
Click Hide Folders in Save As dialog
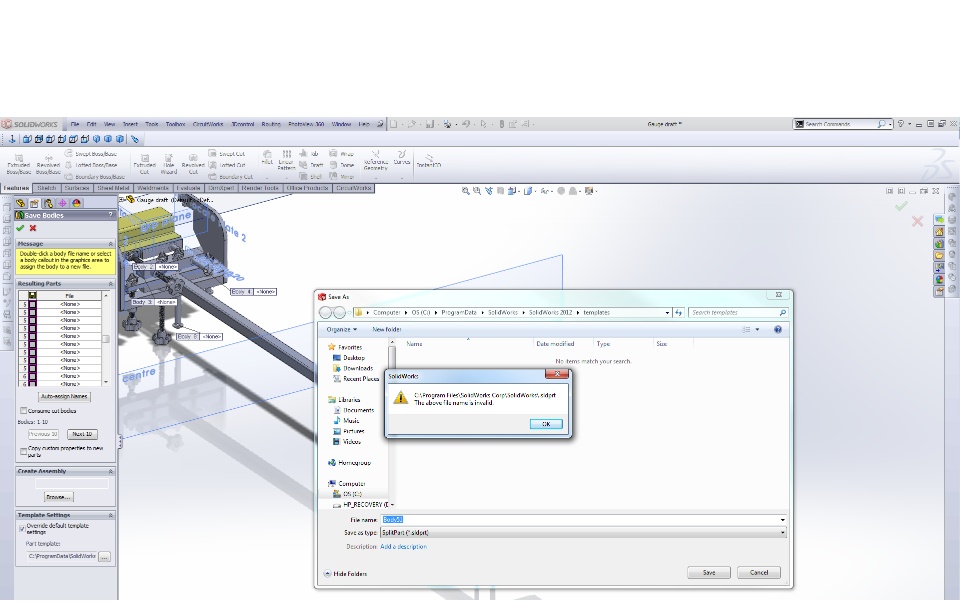point(345,574)
